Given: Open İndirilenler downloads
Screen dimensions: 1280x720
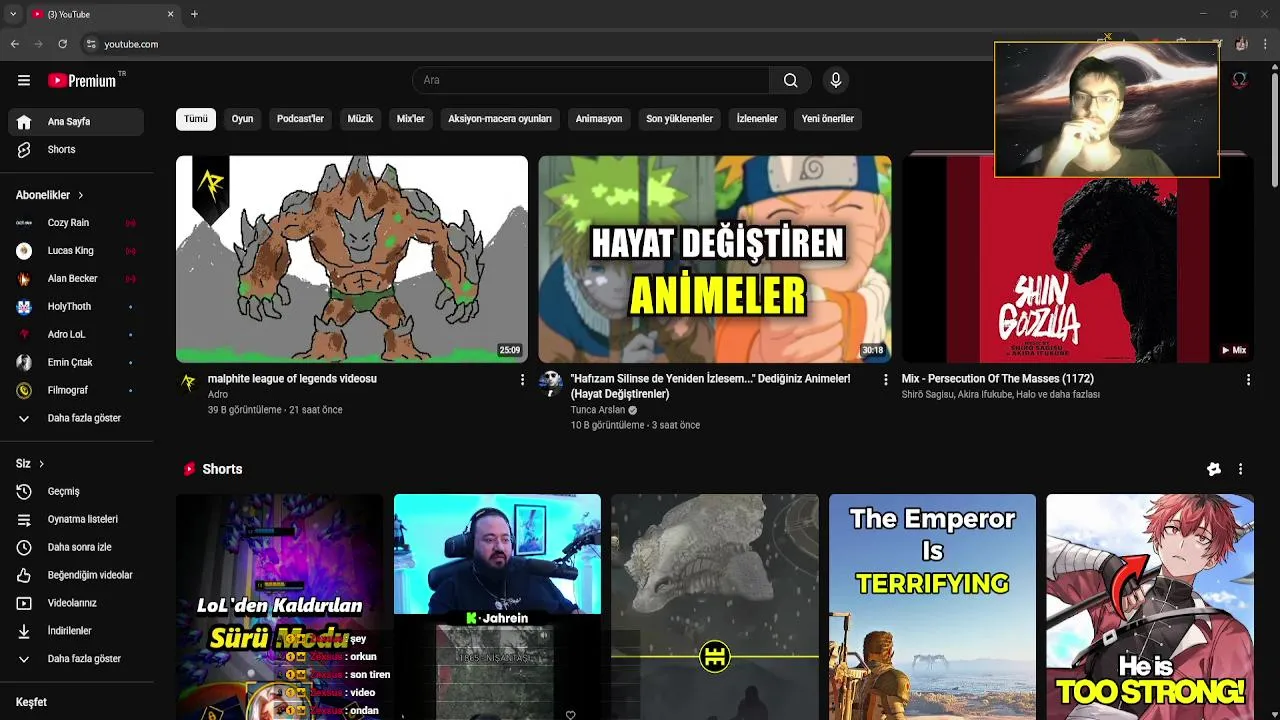Looking at the screenshot, I should (x=76, y=631).
